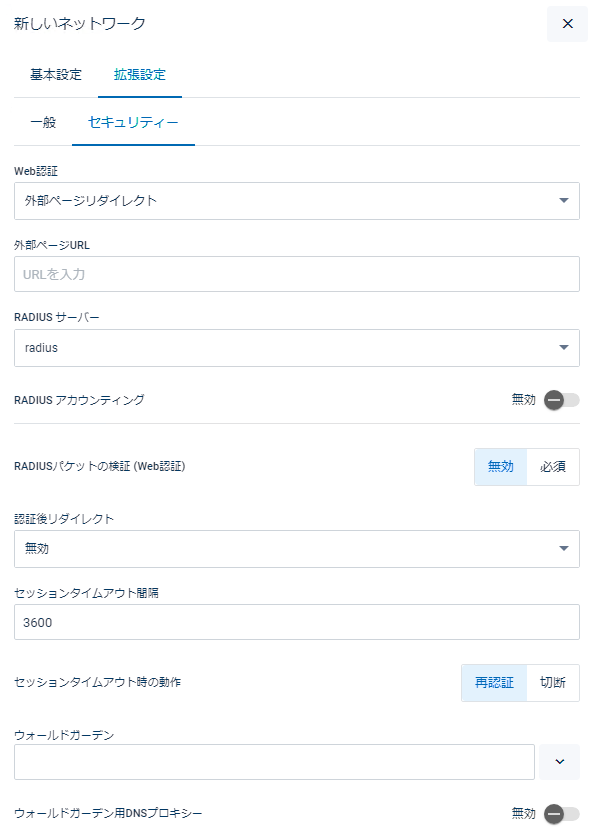
Task: Set RADIUSパケットの検証 to 必須
Action: coord(553,466)
